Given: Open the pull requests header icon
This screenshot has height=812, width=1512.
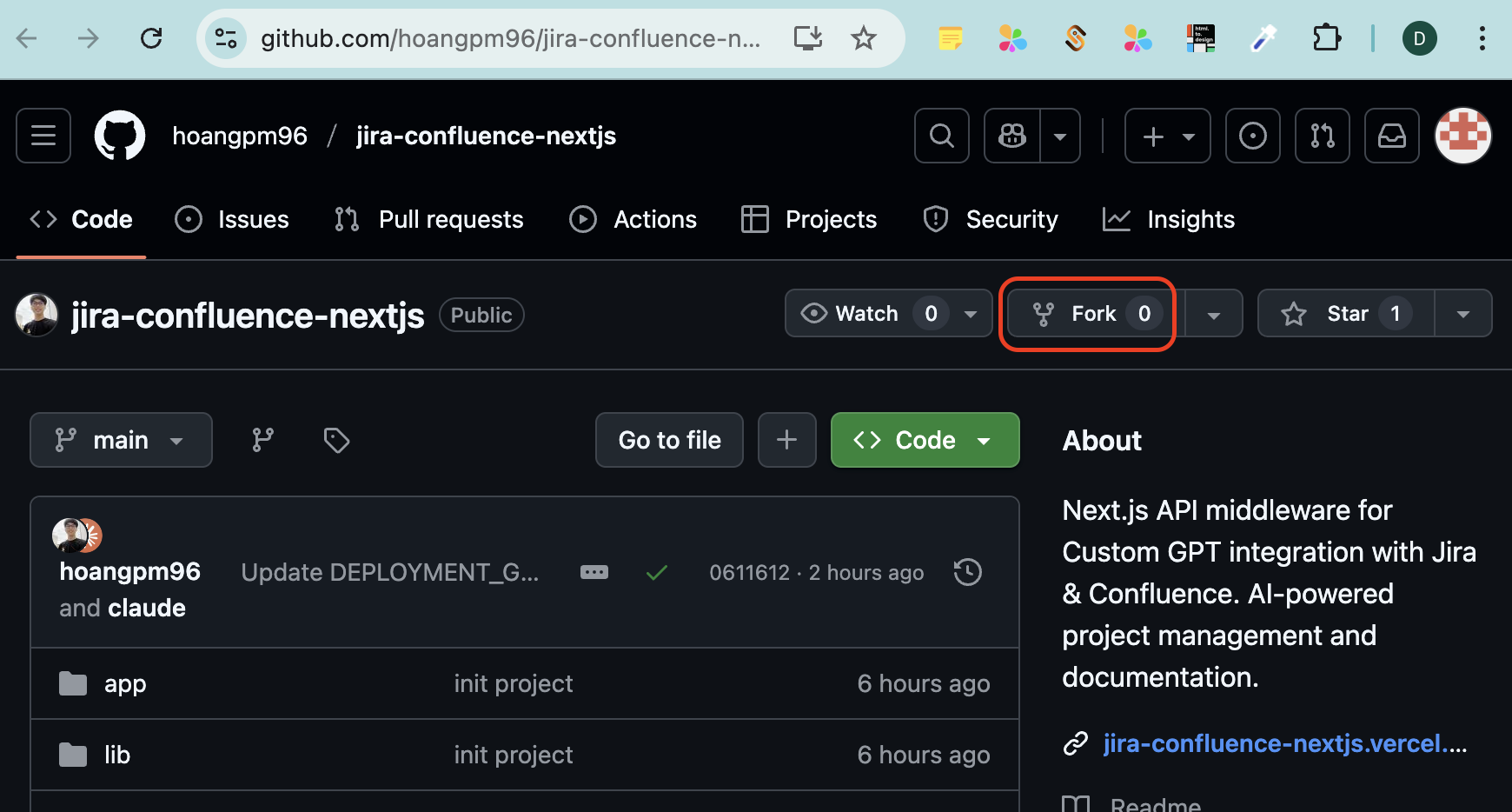Looking at the screenshot, I should coord(1322,136).
